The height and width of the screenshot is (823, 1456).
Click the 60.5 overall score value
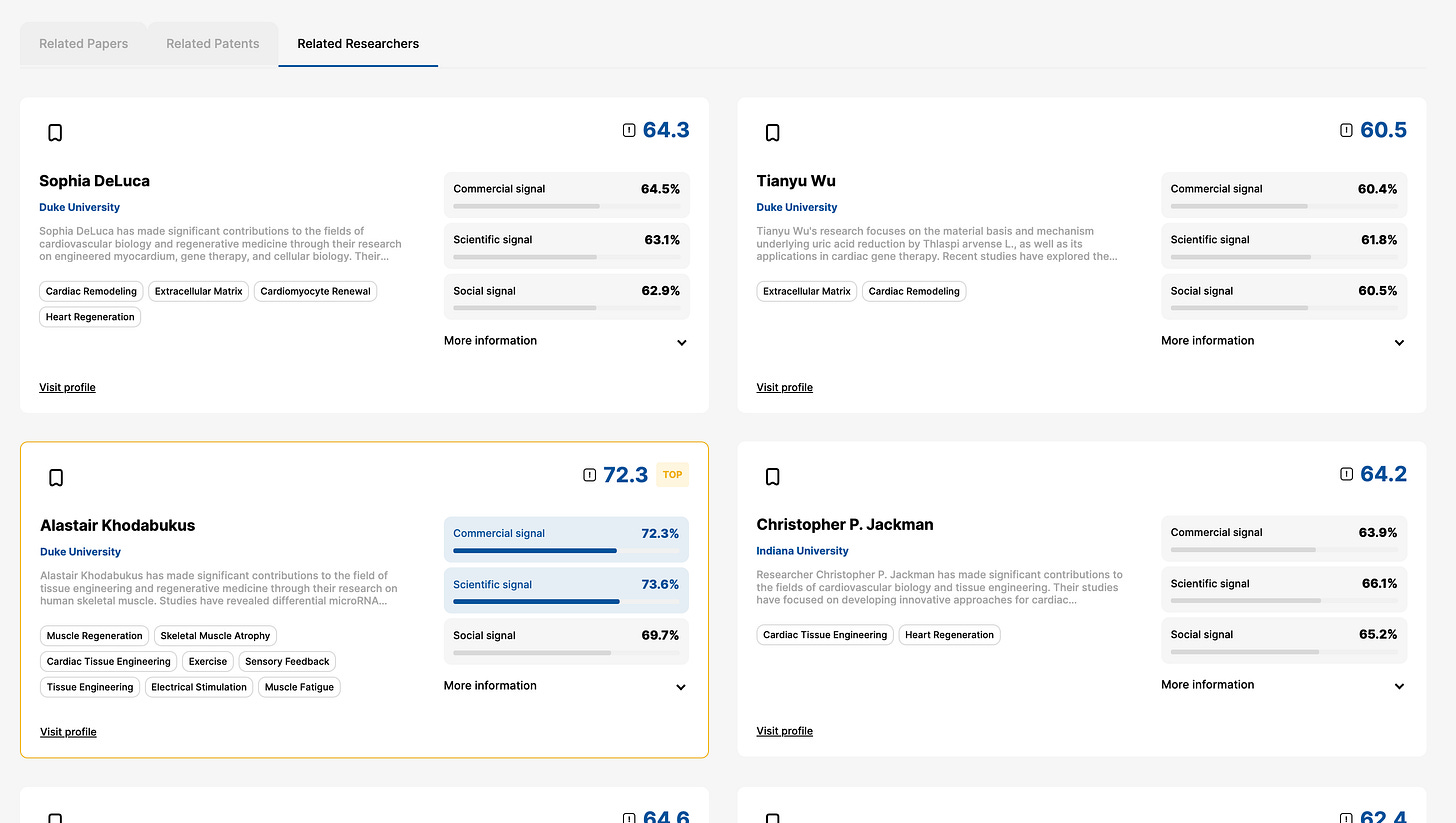click(1384, 130)
